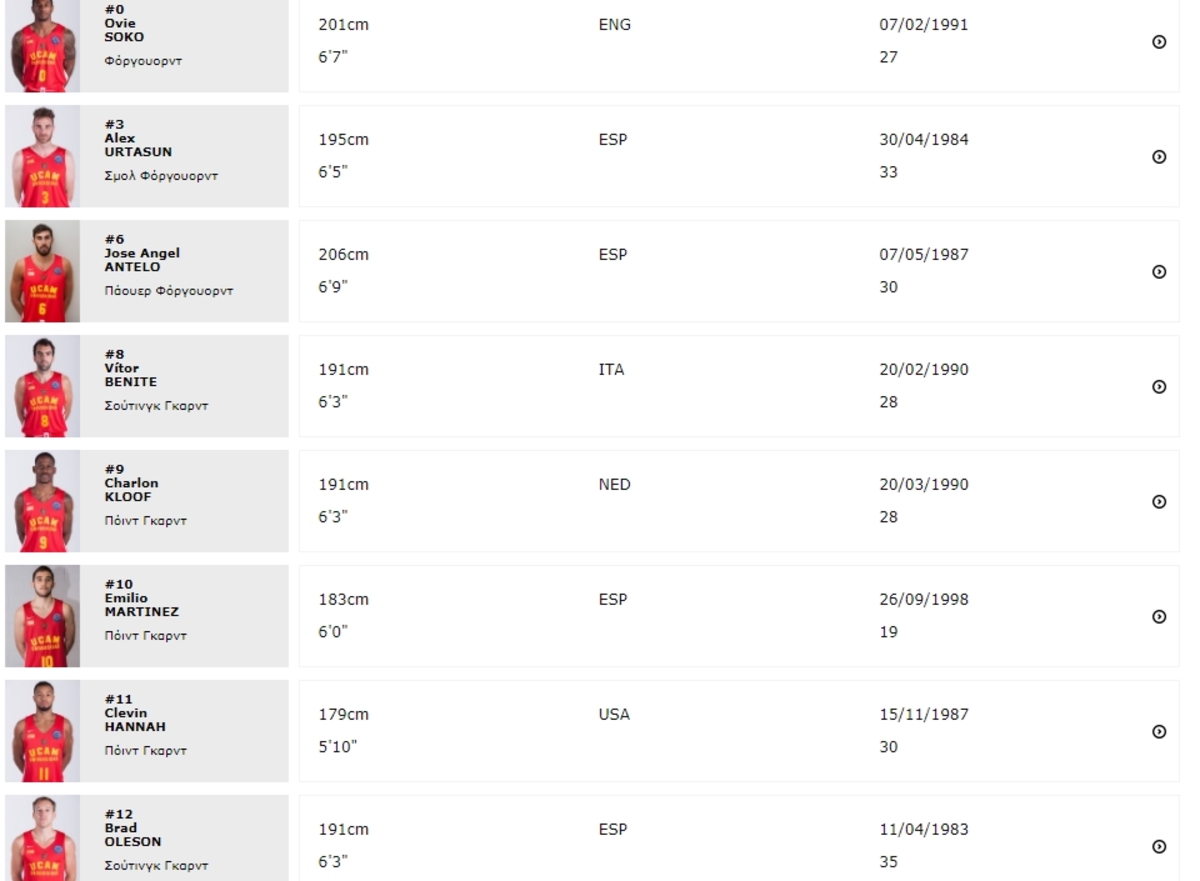Viewport: 1200px width, 881px height.
Task: Select Charlon Kloof's player photo
Action: click(42, 501)
